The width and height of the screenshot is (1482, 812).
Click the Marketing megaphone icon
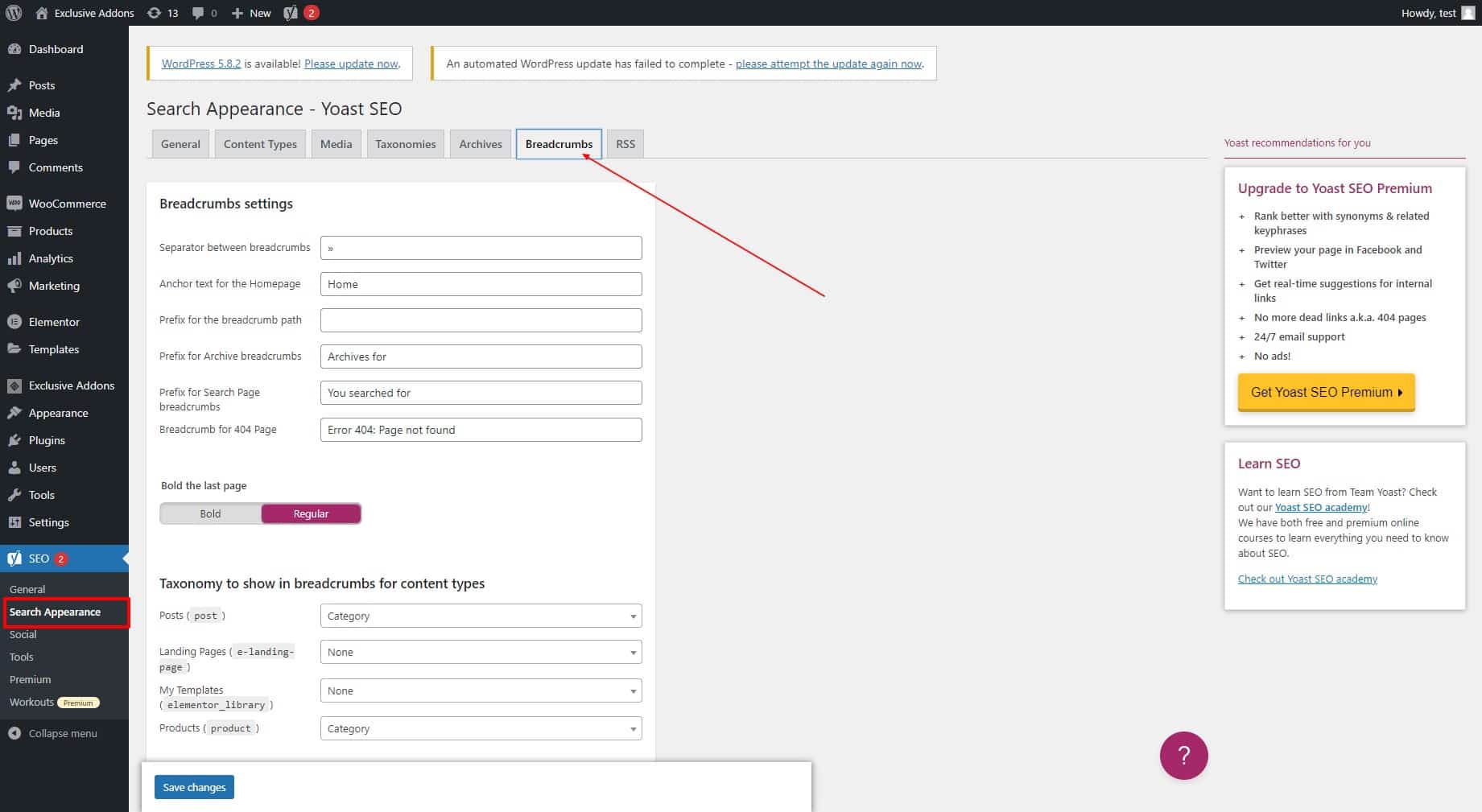coord(14,286)
